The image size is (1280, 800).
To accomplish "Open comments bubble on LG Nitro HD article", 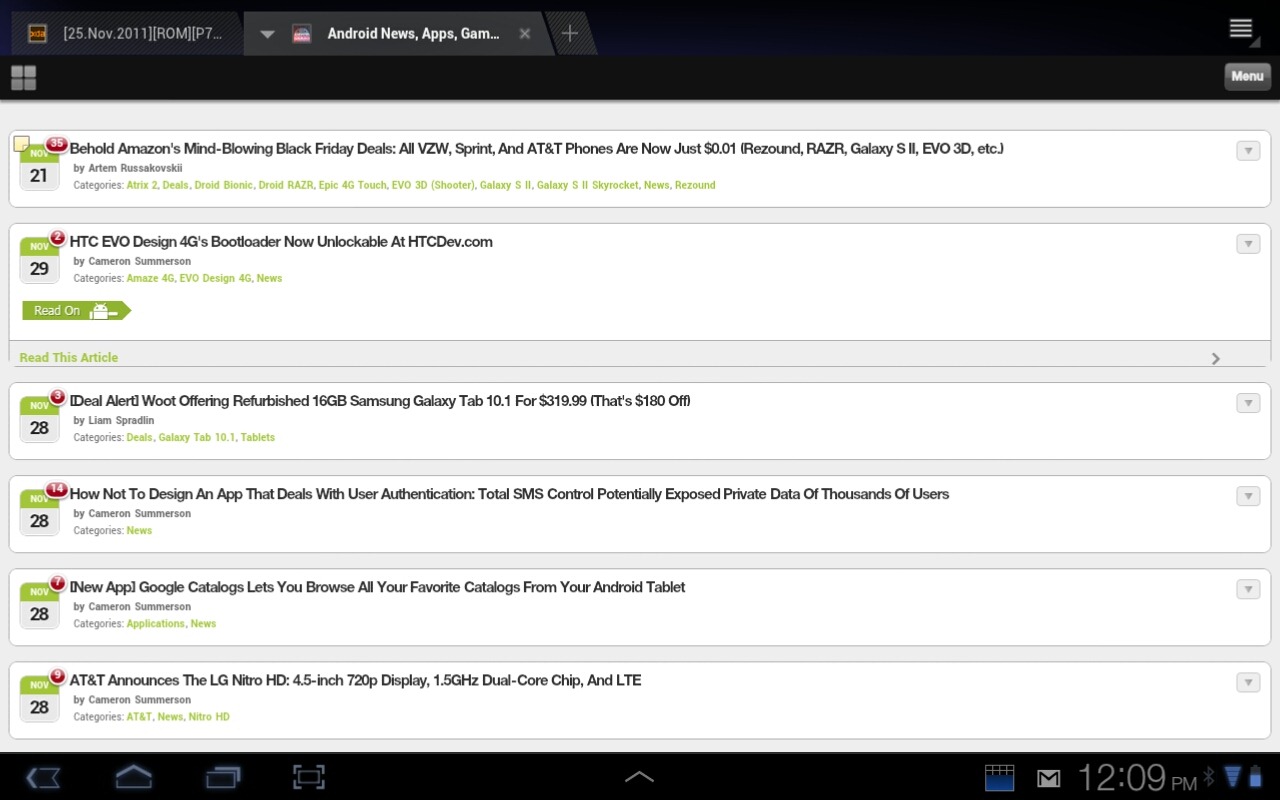I will coord(58,675).
